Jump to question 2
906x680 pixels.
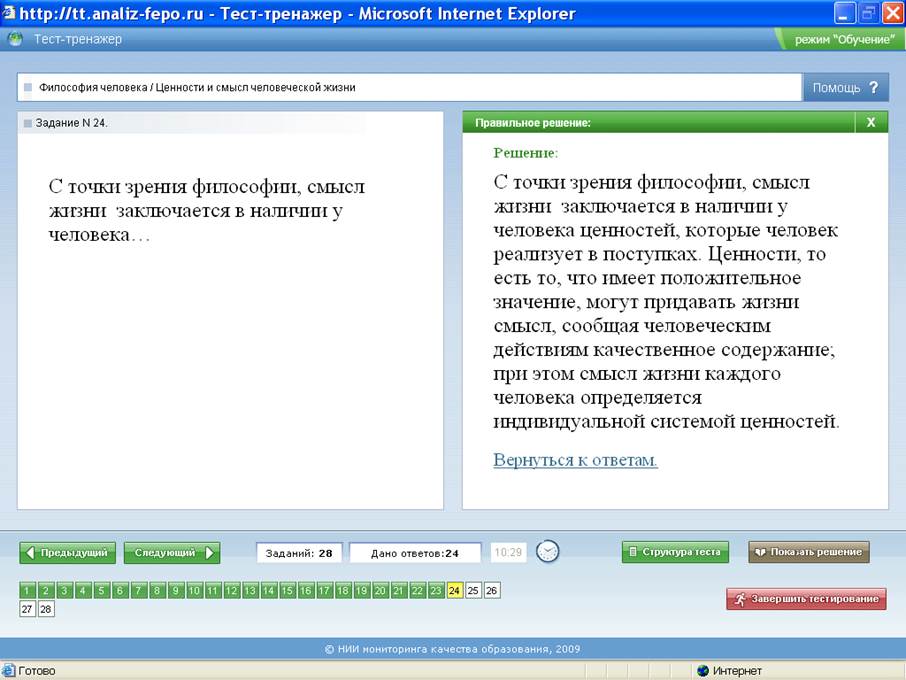[x=46, y=590]
